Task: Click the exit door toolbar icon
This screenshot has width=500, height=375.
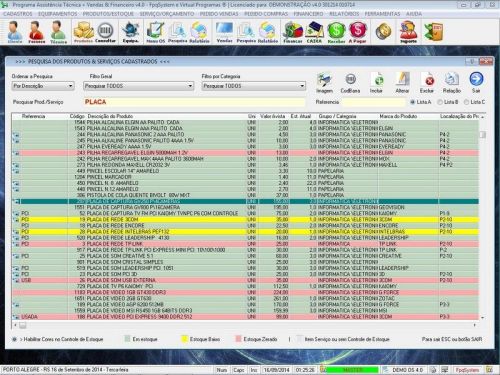Action: pos(433,32)
